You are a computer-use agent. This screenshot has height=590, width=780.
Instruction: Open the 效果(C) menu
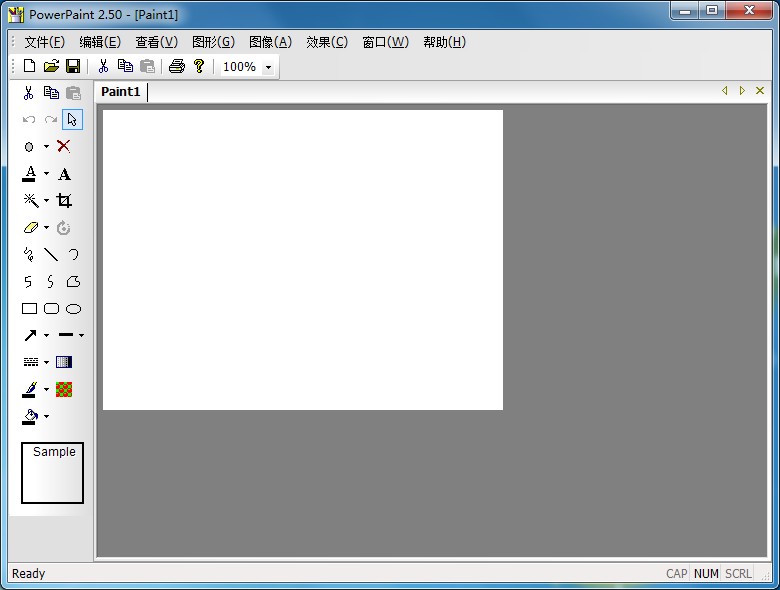327,42
